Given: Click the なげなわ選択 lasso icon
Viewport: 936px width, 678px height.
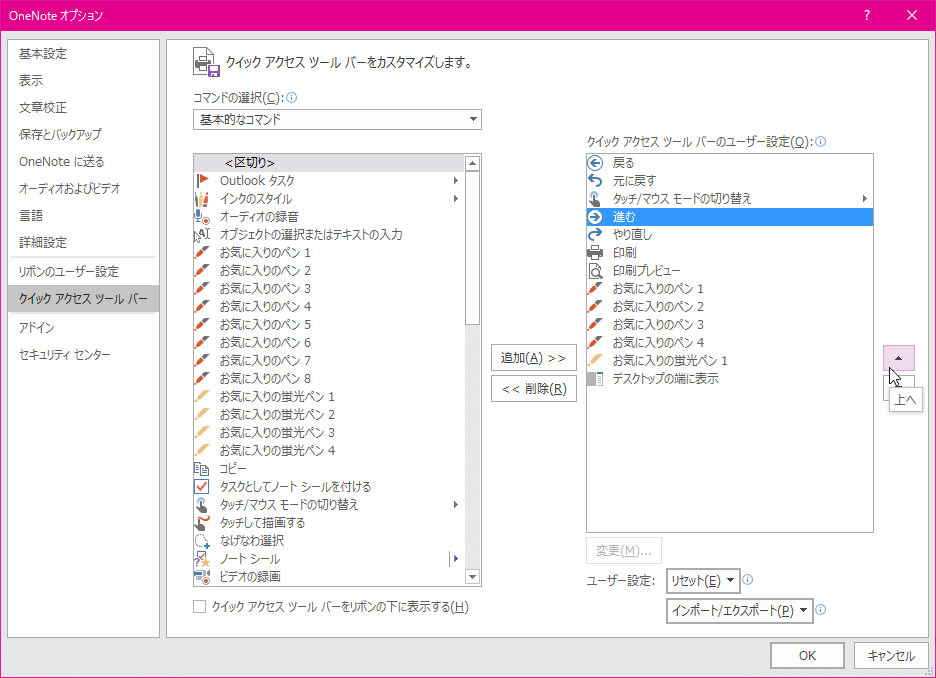Looking at the screenshot, I should coord(203,541).
